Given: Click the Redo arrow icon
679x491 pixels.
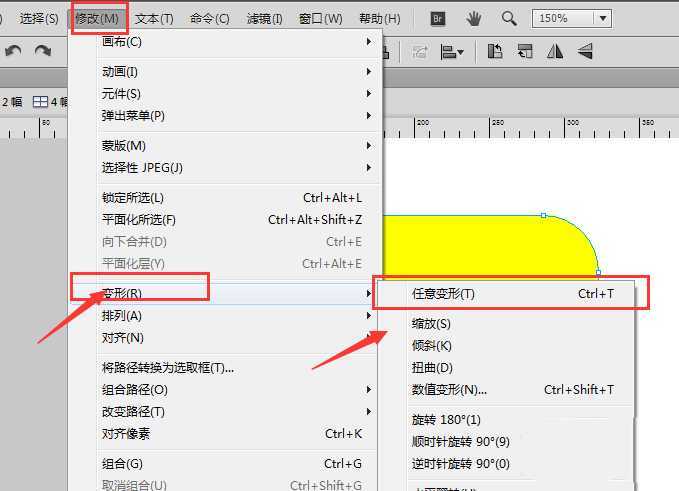Looking at the screenshot, I should [43, 51].
